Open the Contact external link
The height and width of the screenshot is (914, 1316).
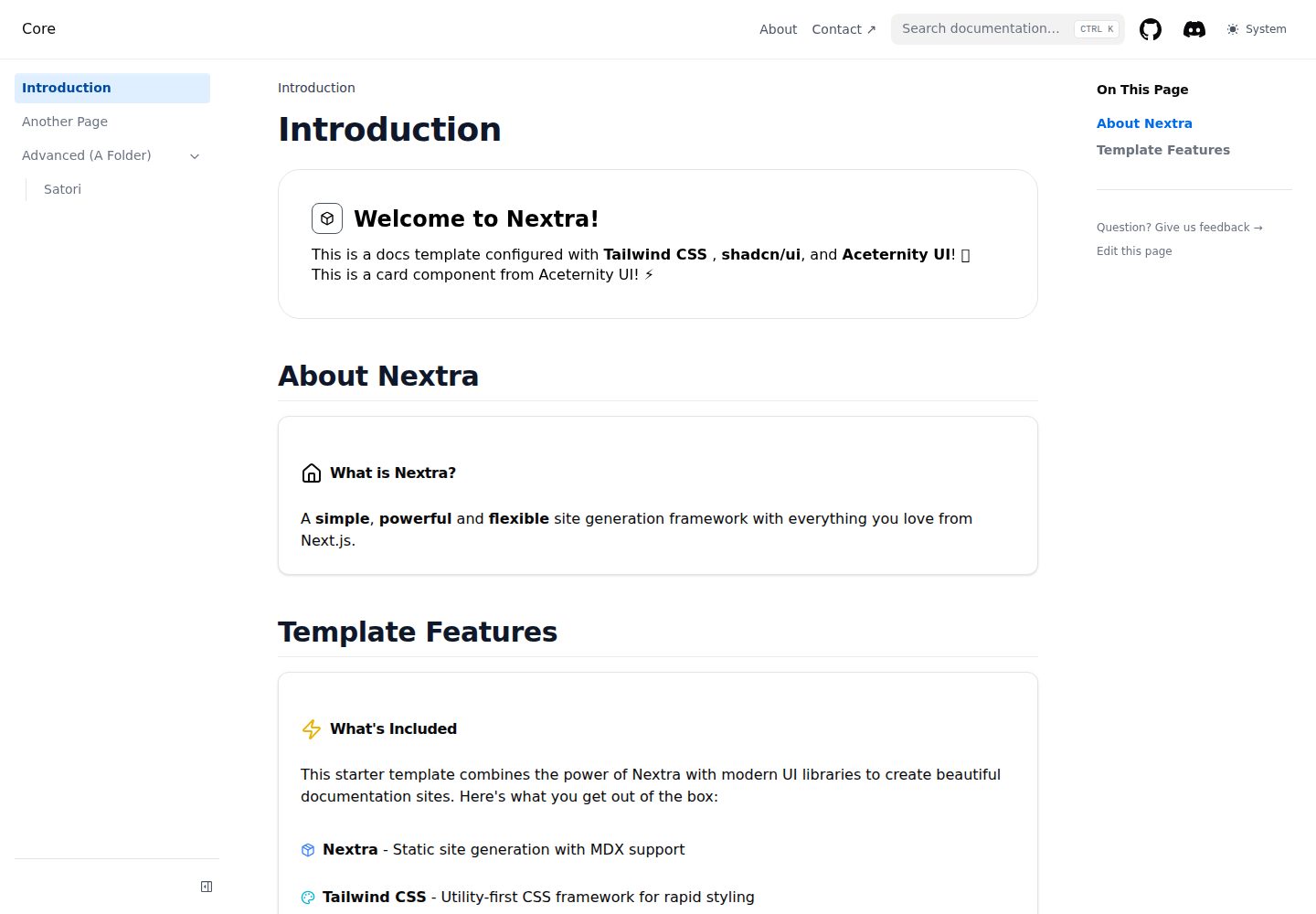click(844, 29)
